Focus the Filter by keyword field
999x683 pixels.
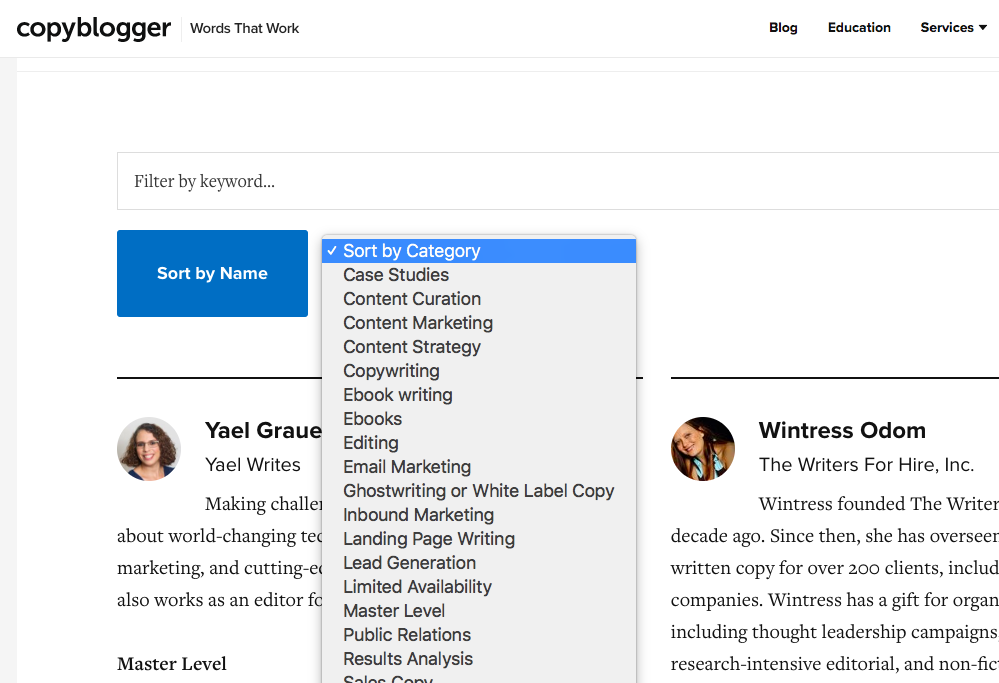[560, 181]
